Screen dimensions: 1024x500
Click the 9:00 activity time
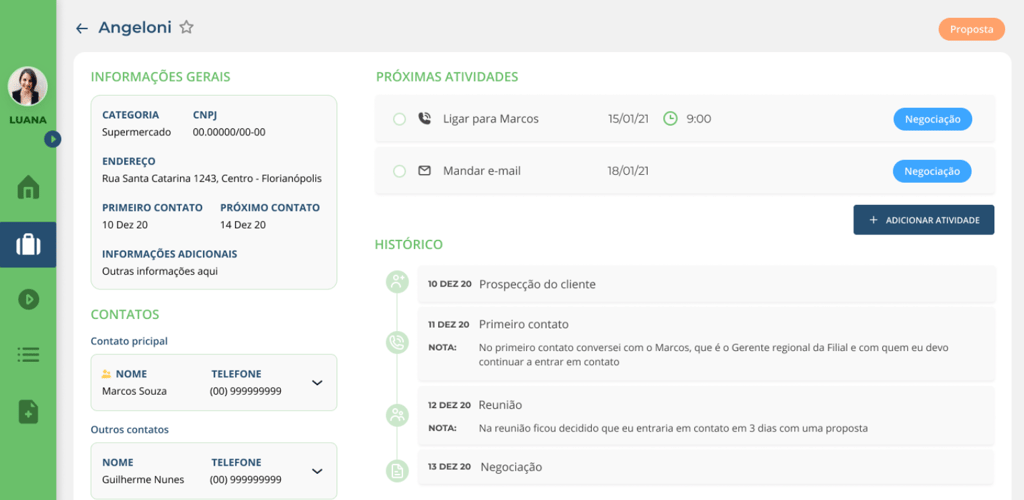[699, 119]
